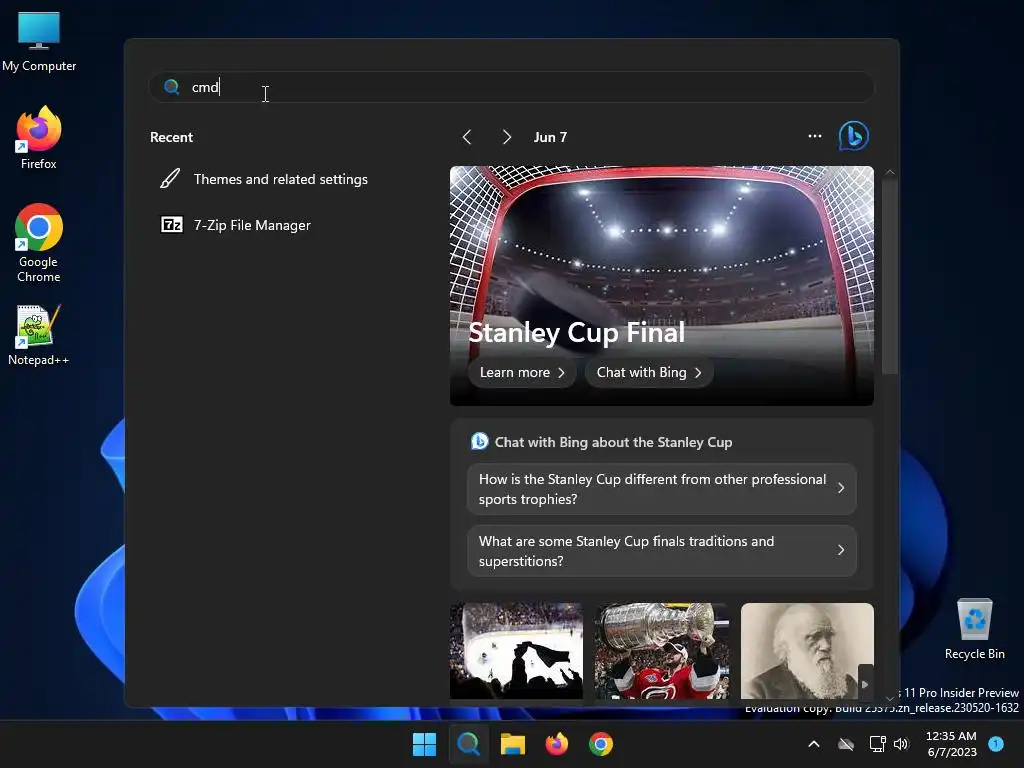Ask how Stanley Cup differs from other trophies
The image size is (1024, 768).
pyautogui.click(x=662, y=489)
